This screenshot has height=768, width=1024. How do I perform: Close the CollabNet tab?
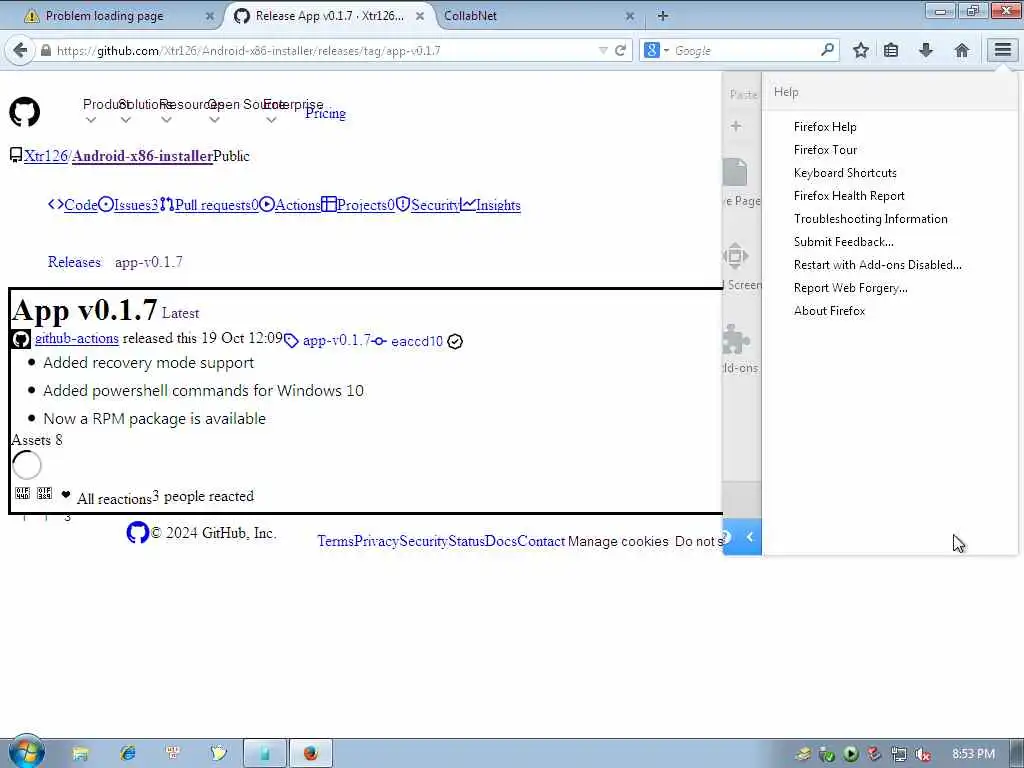point(630,16)
